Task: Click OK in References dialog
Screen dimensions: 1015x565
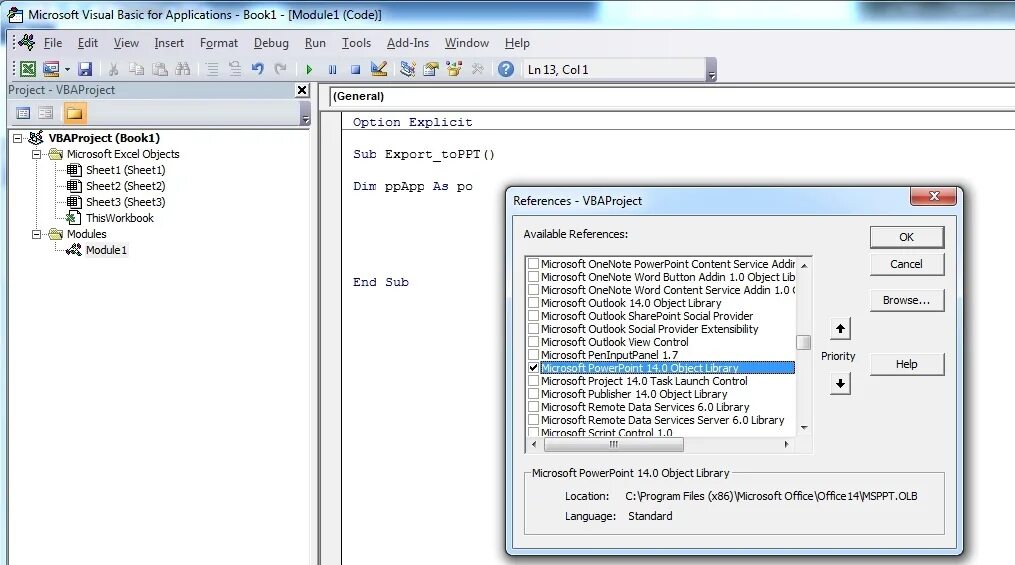Action: click(x=906, y=238)
